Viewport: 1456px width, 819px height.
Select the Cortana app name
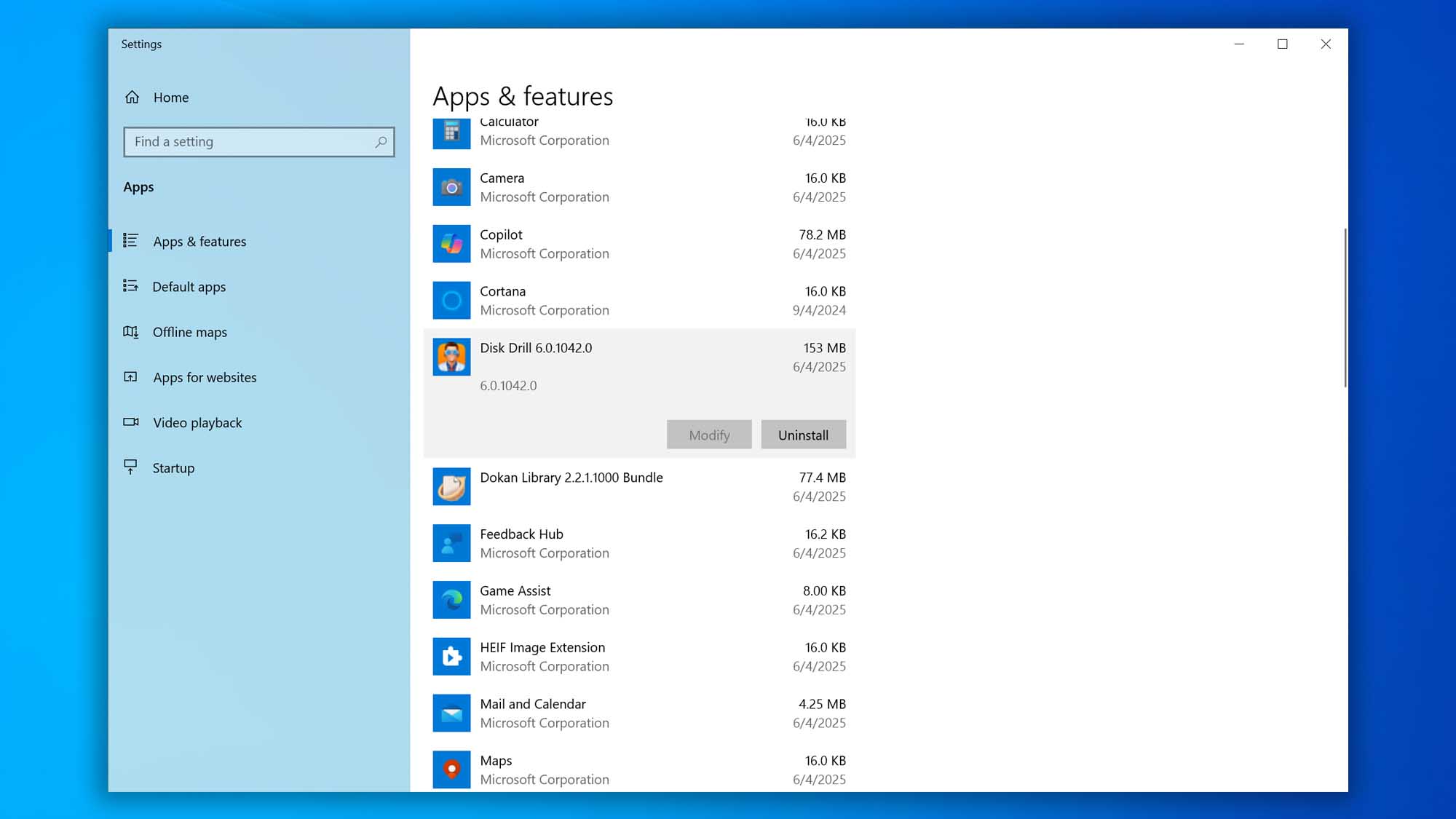pyautogui.click(x=502, y=291)
